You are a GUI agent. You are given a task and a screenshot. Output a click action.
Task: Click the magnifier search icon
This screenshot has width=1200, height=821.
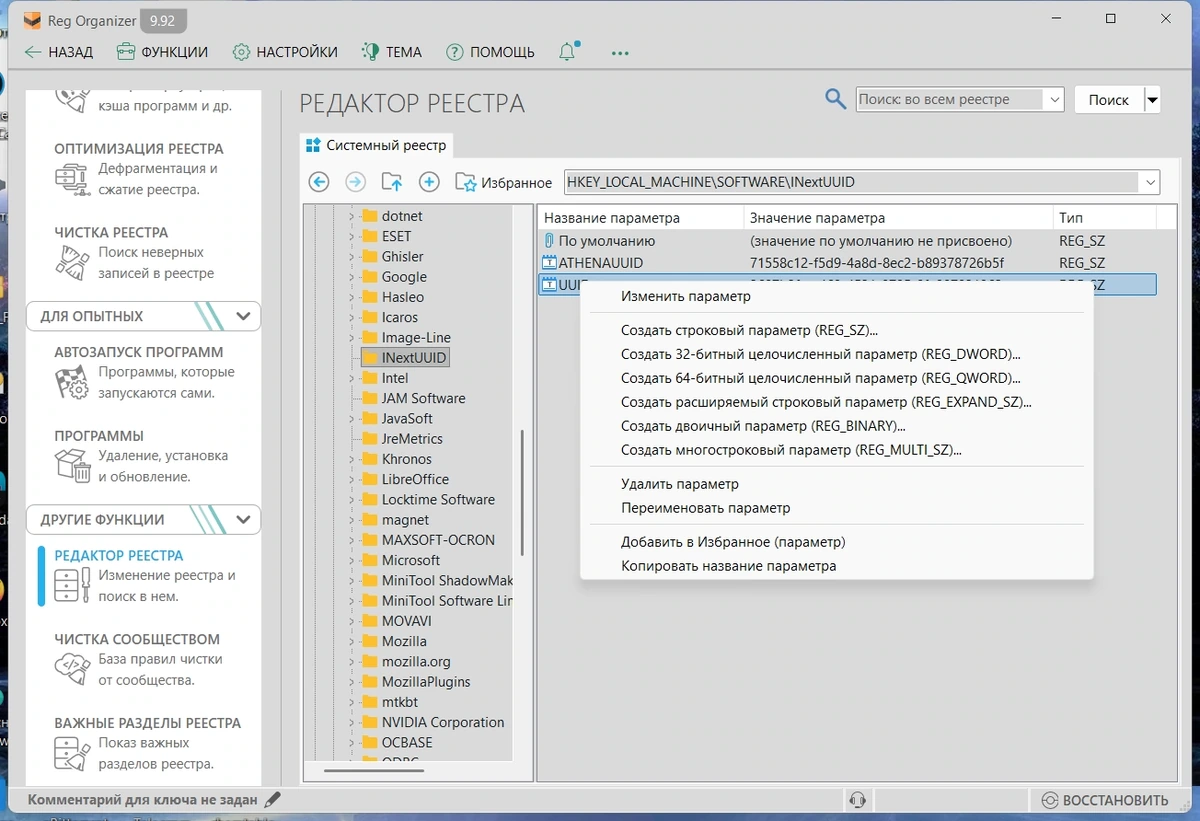[836, 98]
